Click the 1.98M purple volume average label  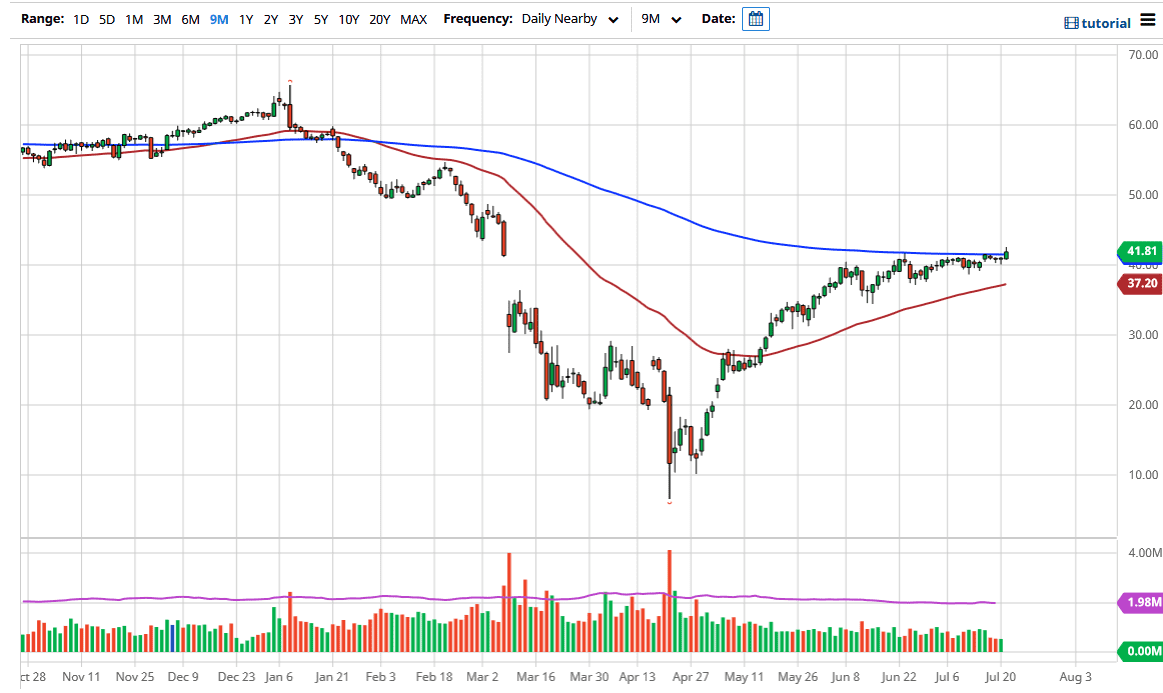pyautogui.click(x=1141, y=602)
